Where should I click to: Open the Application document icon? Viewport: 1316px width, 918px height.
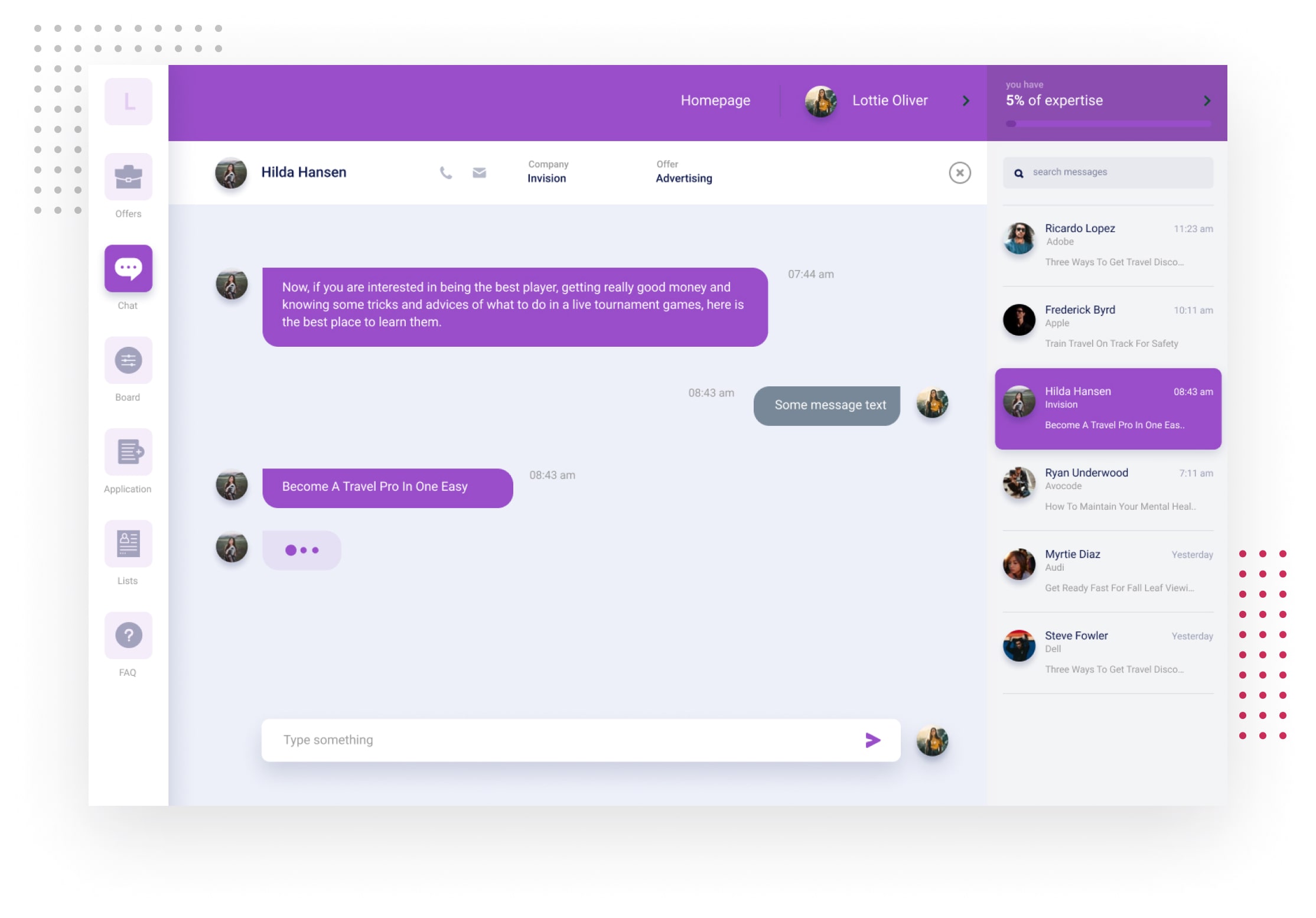pos(128,452)
